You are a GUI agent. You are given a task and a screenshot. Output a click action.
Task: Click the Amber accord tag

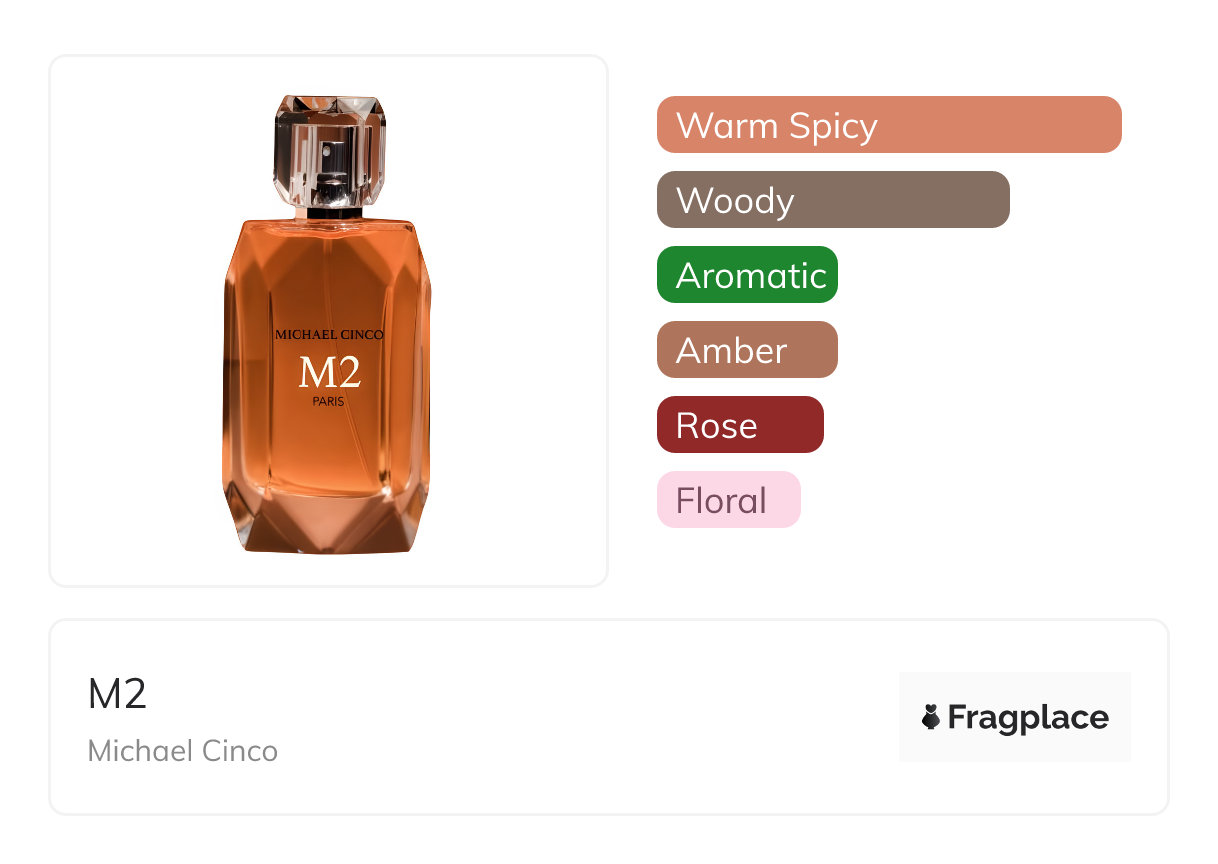tap(746, 350)
